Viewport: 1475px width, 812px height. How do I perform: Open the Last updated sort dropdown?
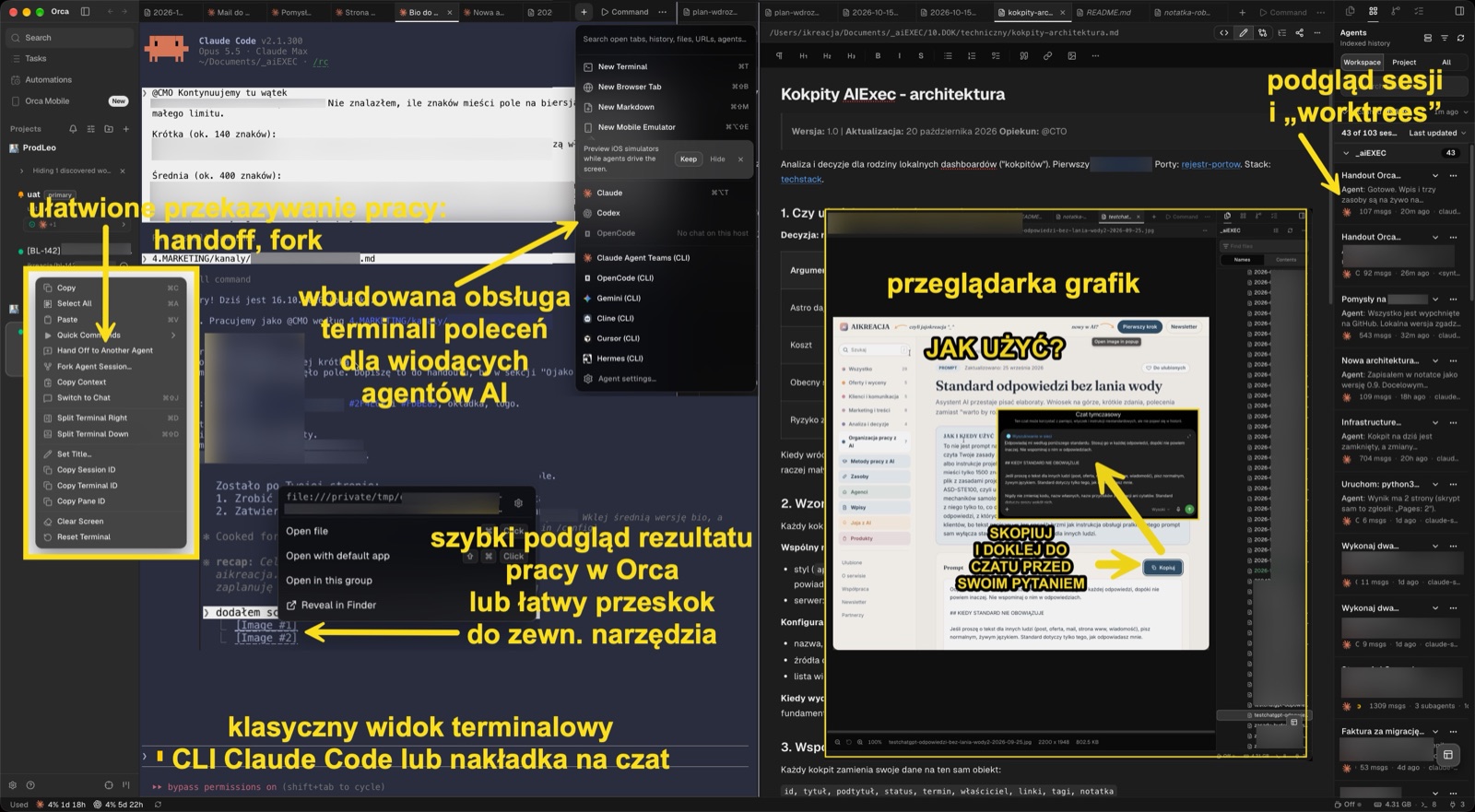(1436, 134)
